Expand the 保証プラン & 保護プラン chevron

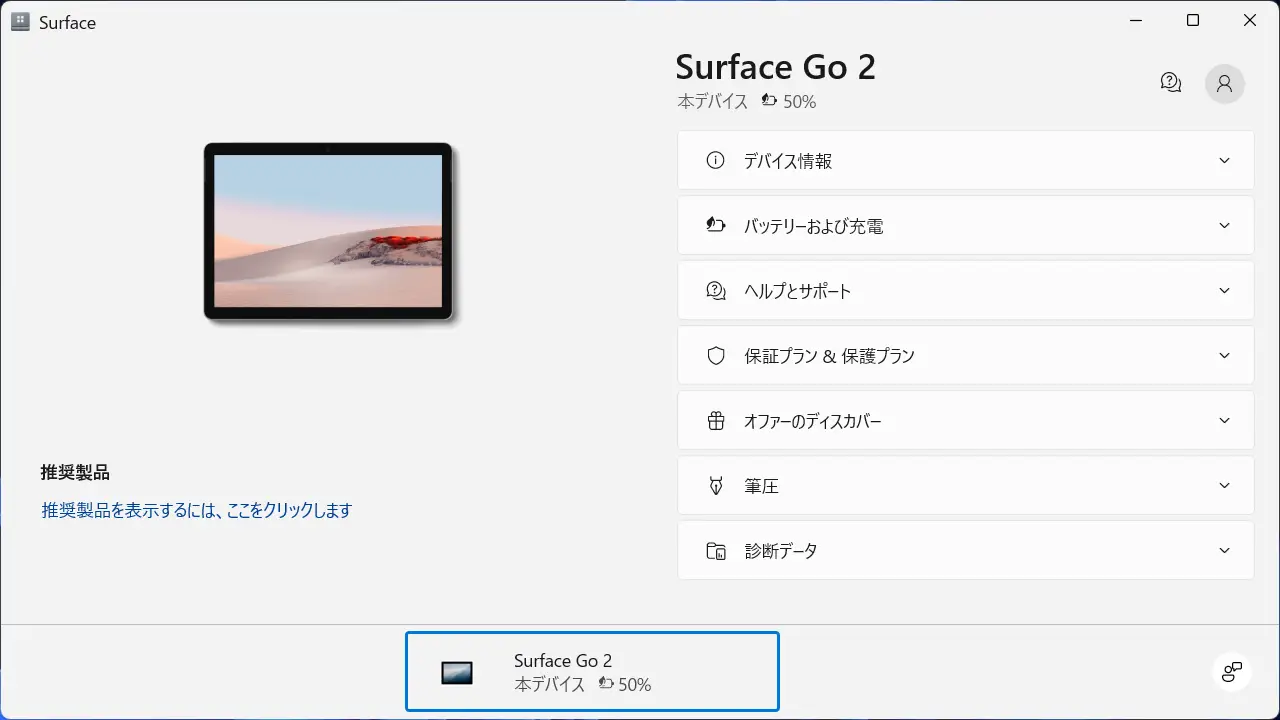pos(1224,356)
